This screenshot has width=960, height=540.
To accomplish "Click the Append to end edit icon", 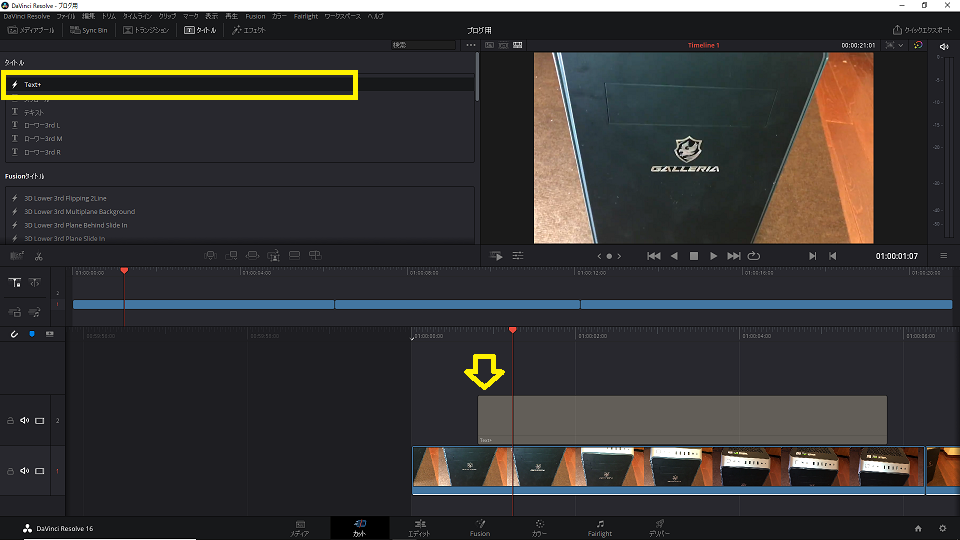I will pos(231,255).
